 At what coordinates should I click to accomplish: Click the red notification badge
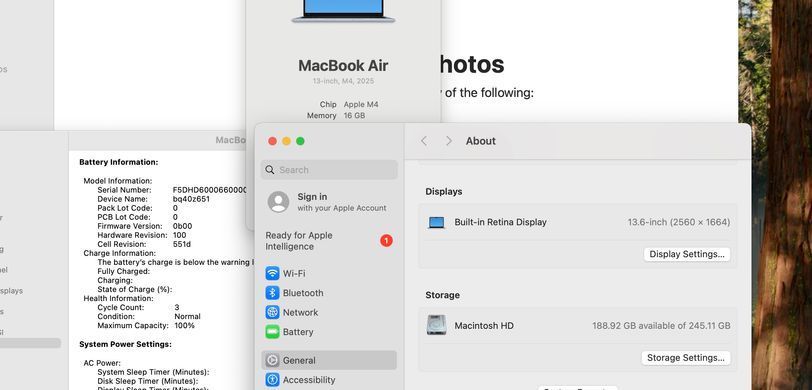coord(386,240)
